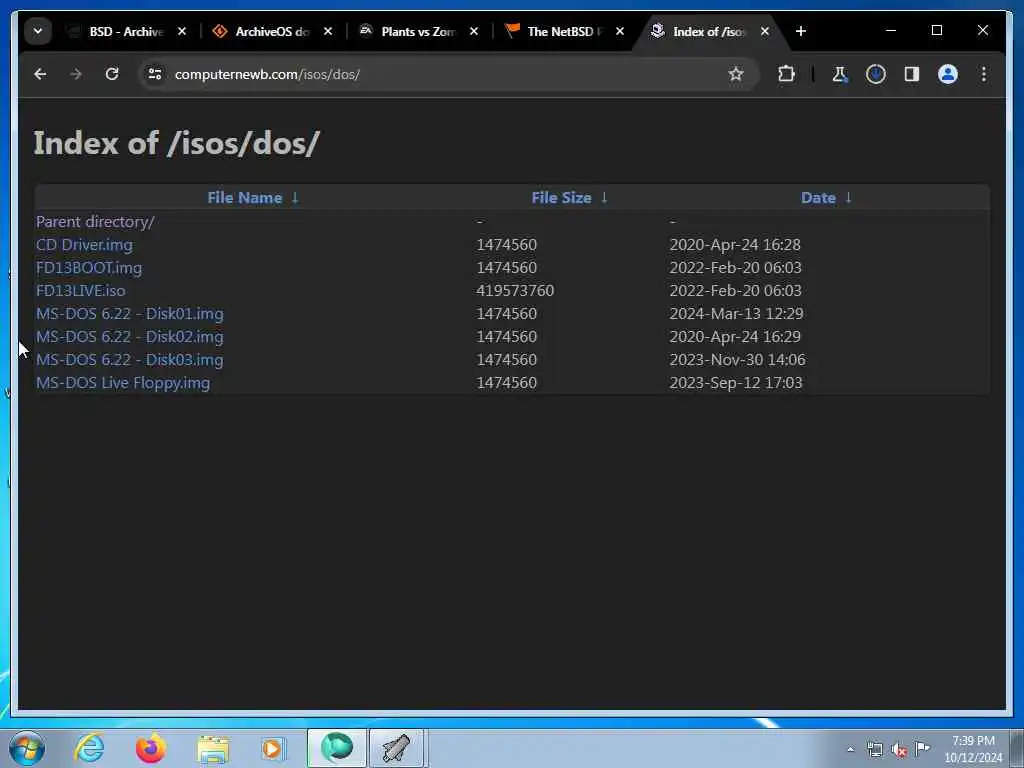Image resolution: width=1024 pixels, height=768 pixels.
Task: Sort by Date column header
Action: (818, 198)
